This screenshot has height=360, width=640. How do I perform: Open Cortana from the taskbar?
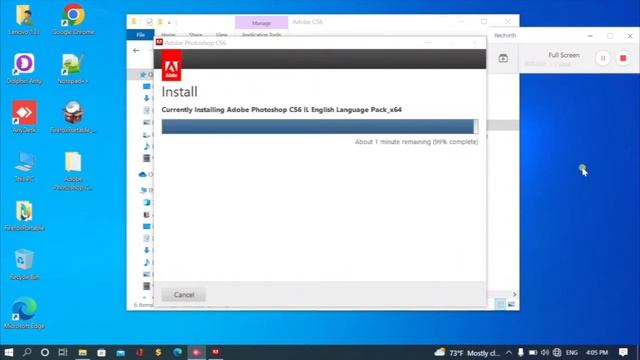(45, 352)
